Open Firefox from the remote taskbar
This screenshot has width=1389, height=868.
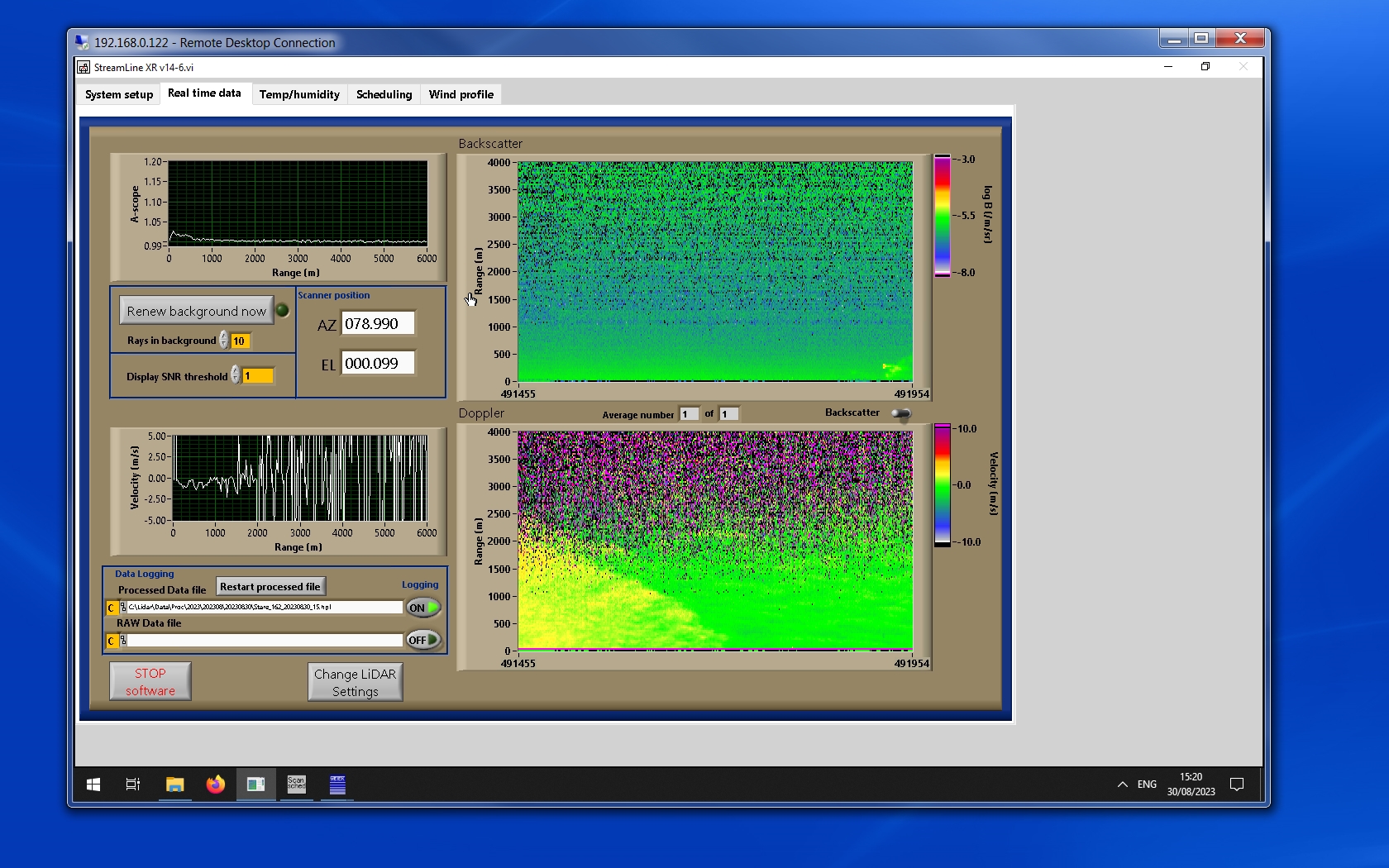point(216,785)
